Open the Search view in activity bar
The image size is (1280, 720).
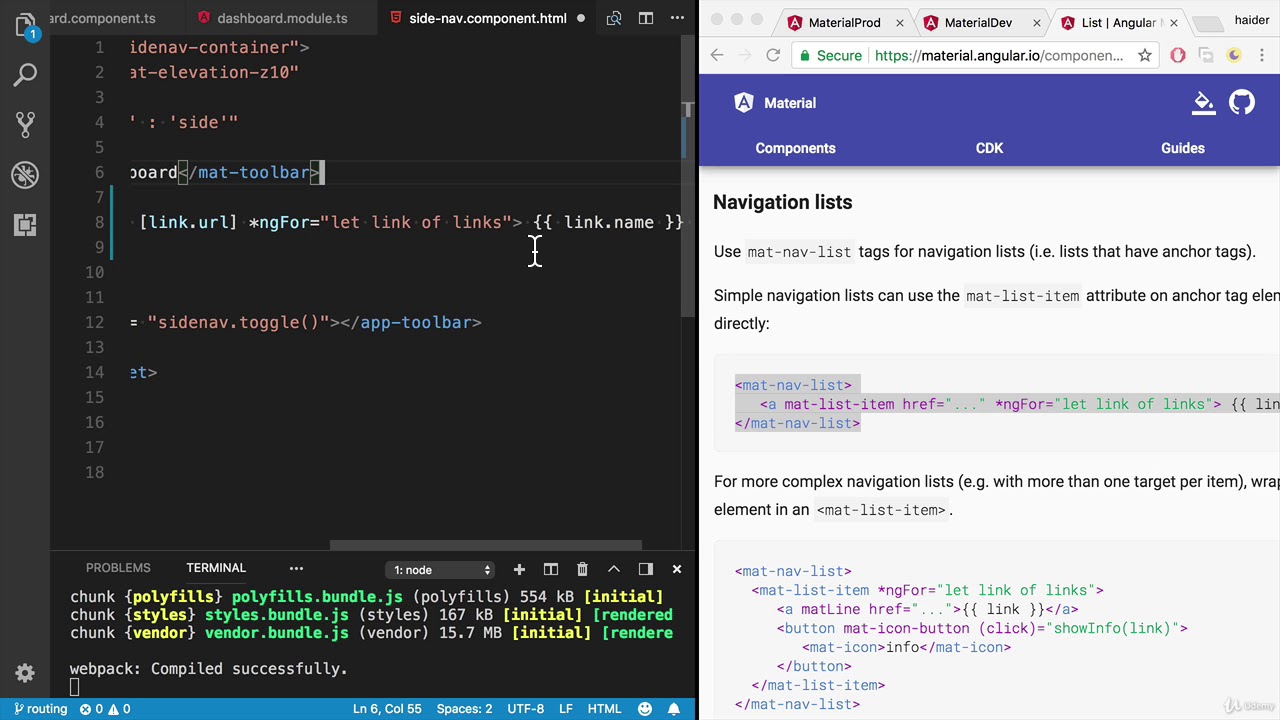tap(25, 75)
